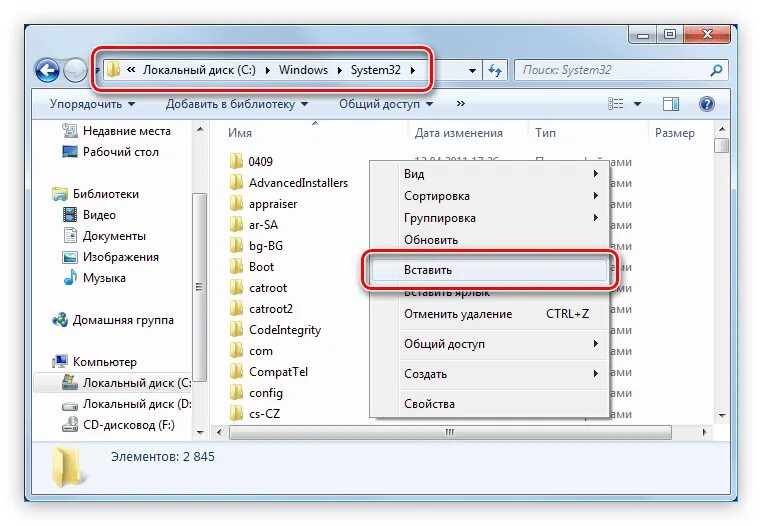This screenshot has height=526, width=762.
Task: Click the Forward navigation arrow button
Action: (75, 70)
